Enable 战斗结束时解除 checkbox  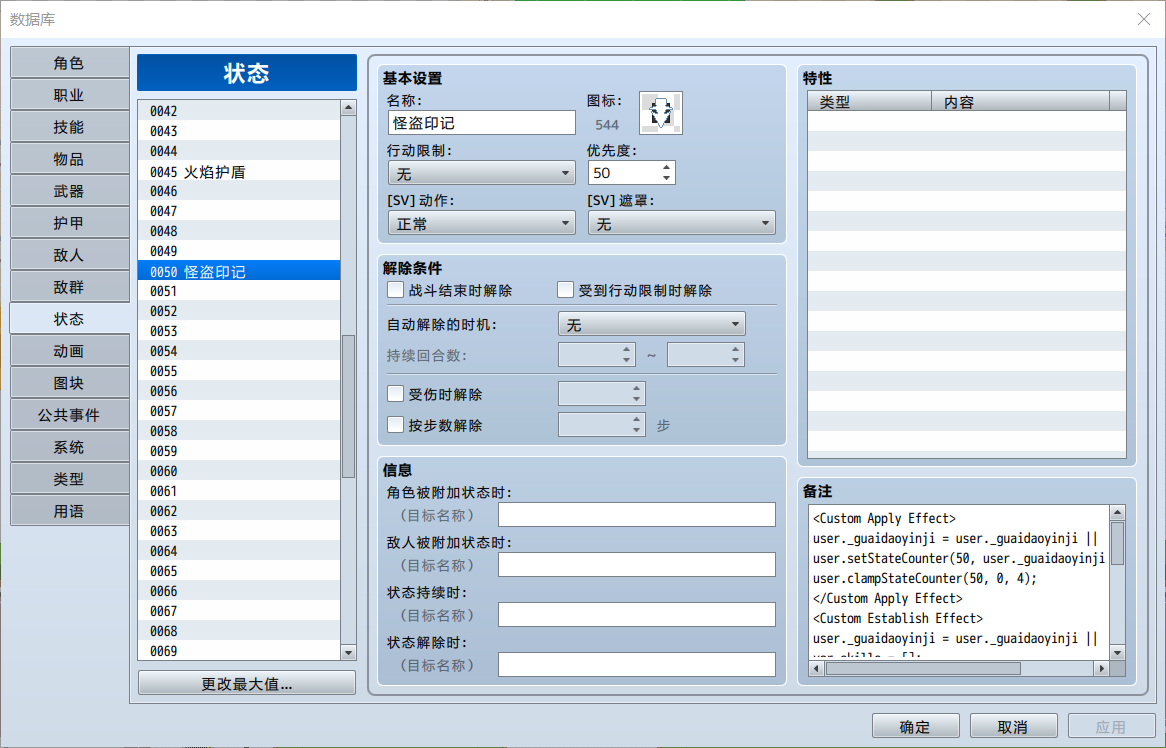pyautogui.click(x=396, y=290)
